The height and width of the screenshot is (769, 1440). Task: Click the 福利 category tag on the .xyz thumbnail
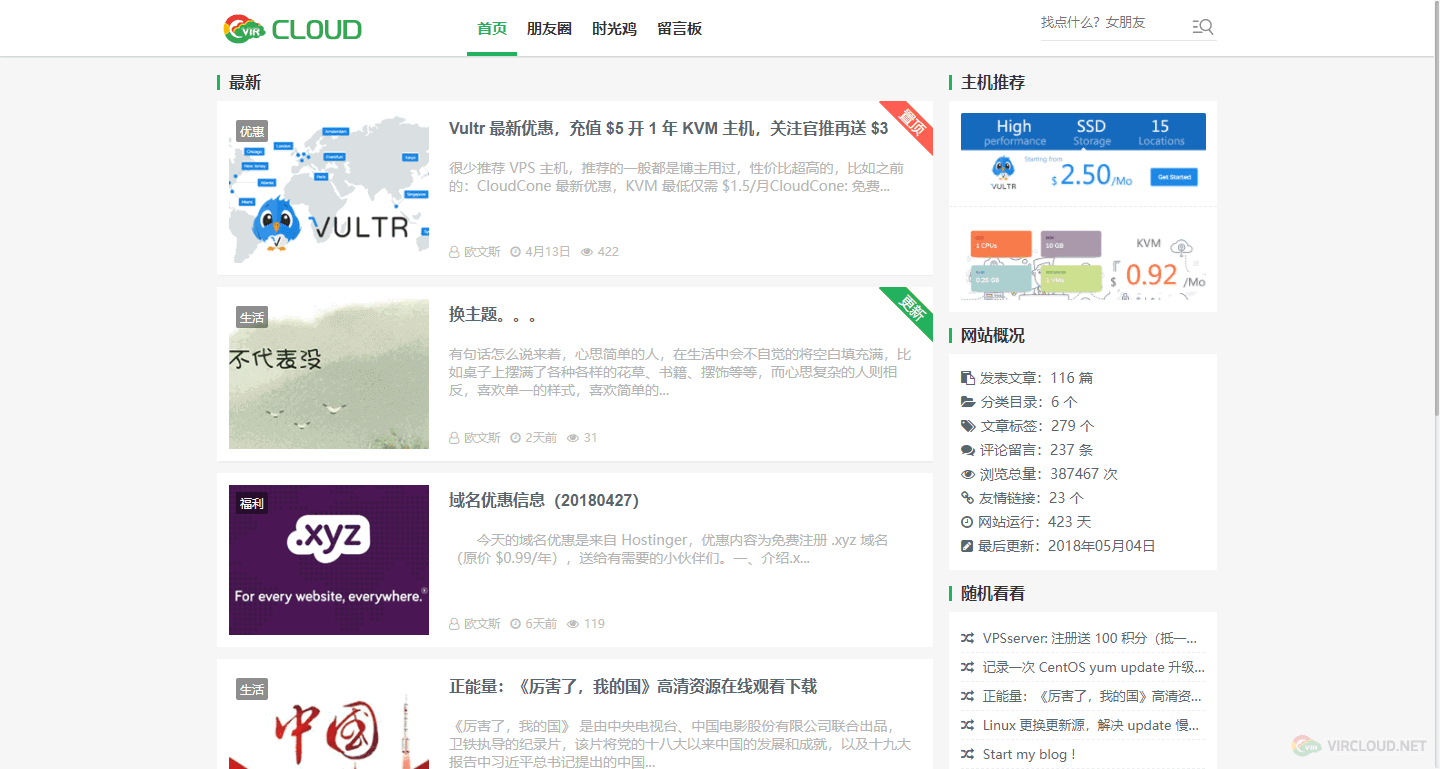251,504
